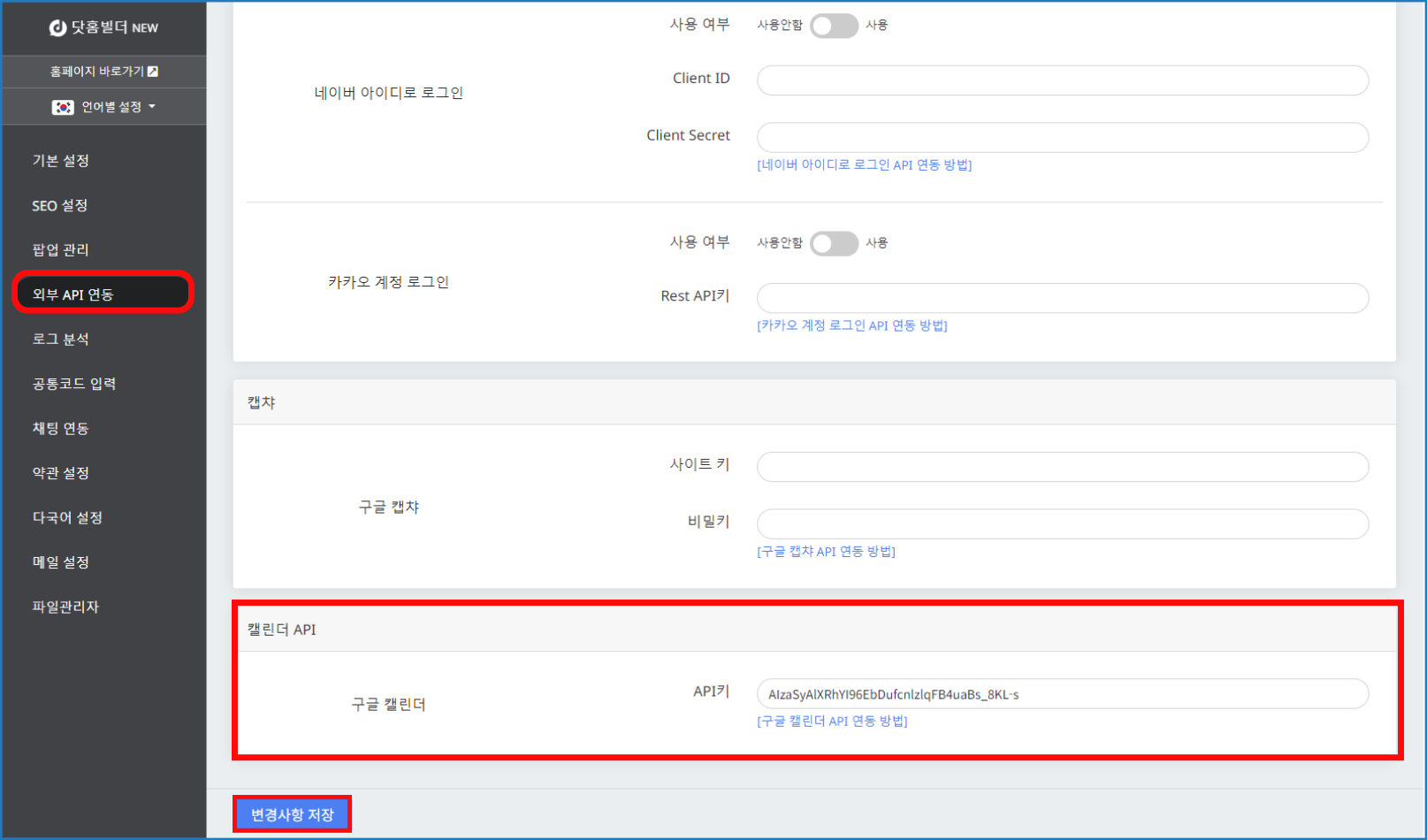Open the 파일관리자 menu

[65, 607]
